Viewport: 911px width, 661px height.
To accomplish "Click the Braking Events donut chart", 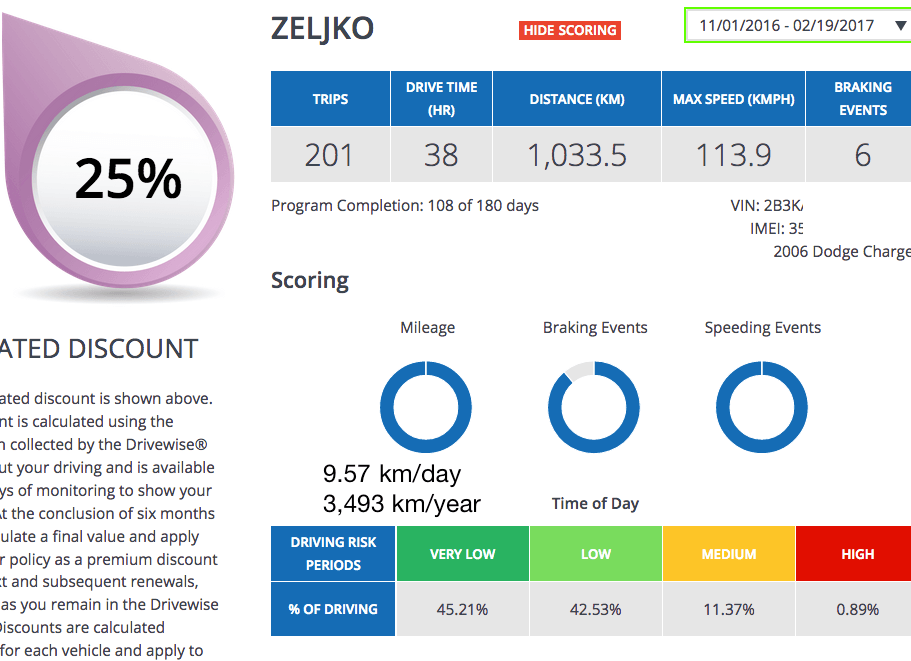I will tap(594, 406).
